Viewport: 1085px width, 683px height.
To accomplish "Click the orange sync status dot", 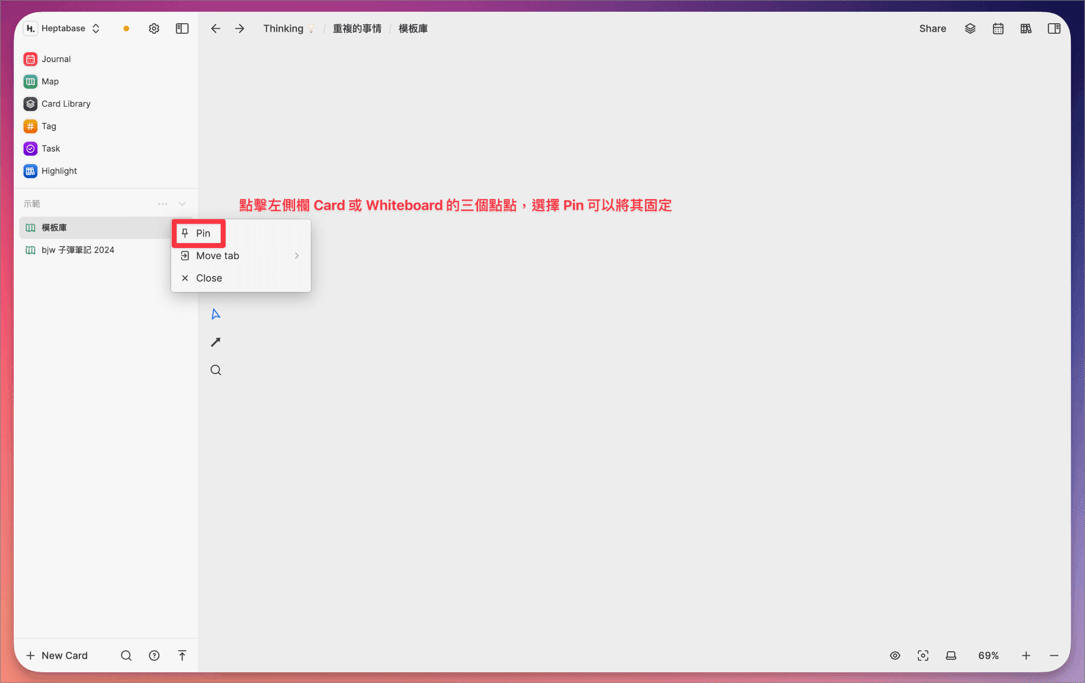I will coord(126,28).
